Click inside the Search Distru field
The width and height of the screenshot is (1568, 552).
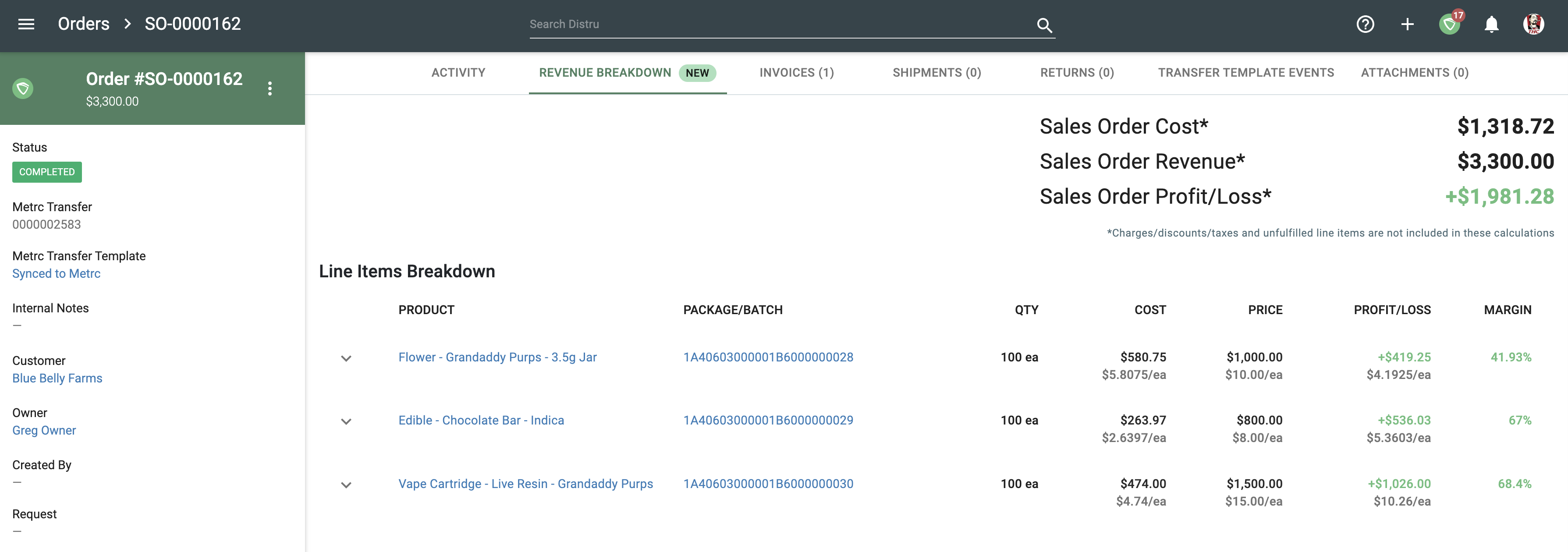pyautogui.click(x=731, y=25)
